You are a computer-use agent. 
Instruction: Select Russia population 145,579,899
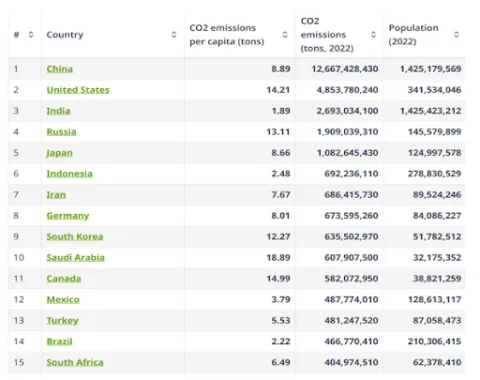coord(435,132)
